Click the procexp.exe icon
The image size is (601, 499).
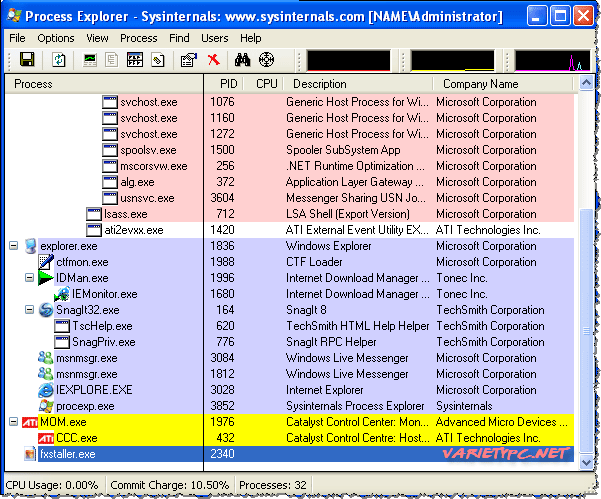[x=46, y=406]
